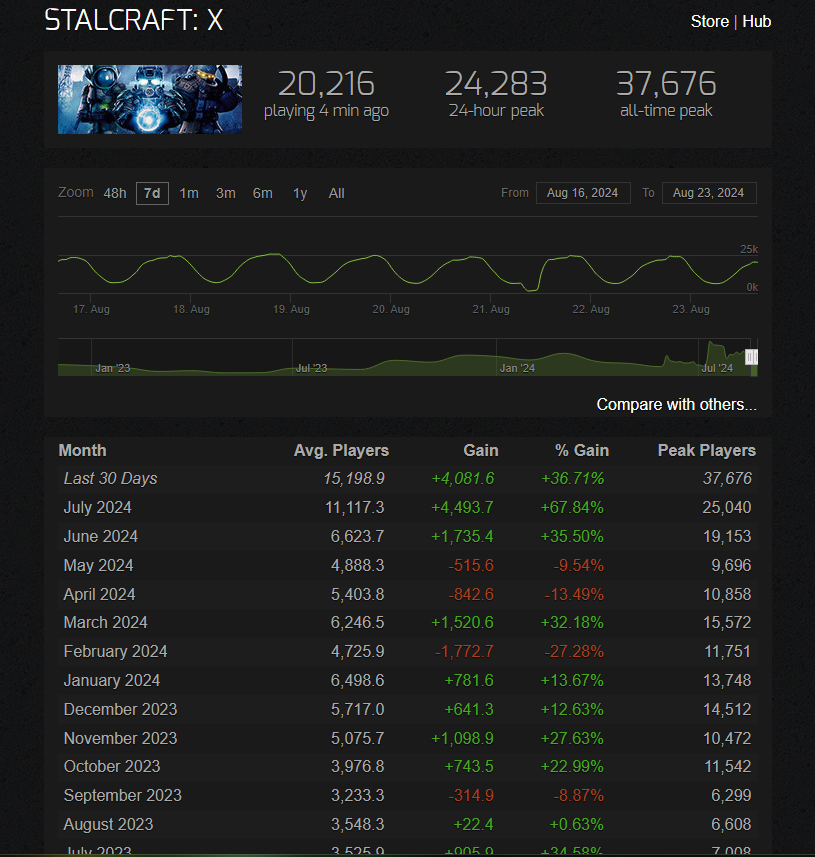Click the To date field Aug 23, 2024

[709, 193]
